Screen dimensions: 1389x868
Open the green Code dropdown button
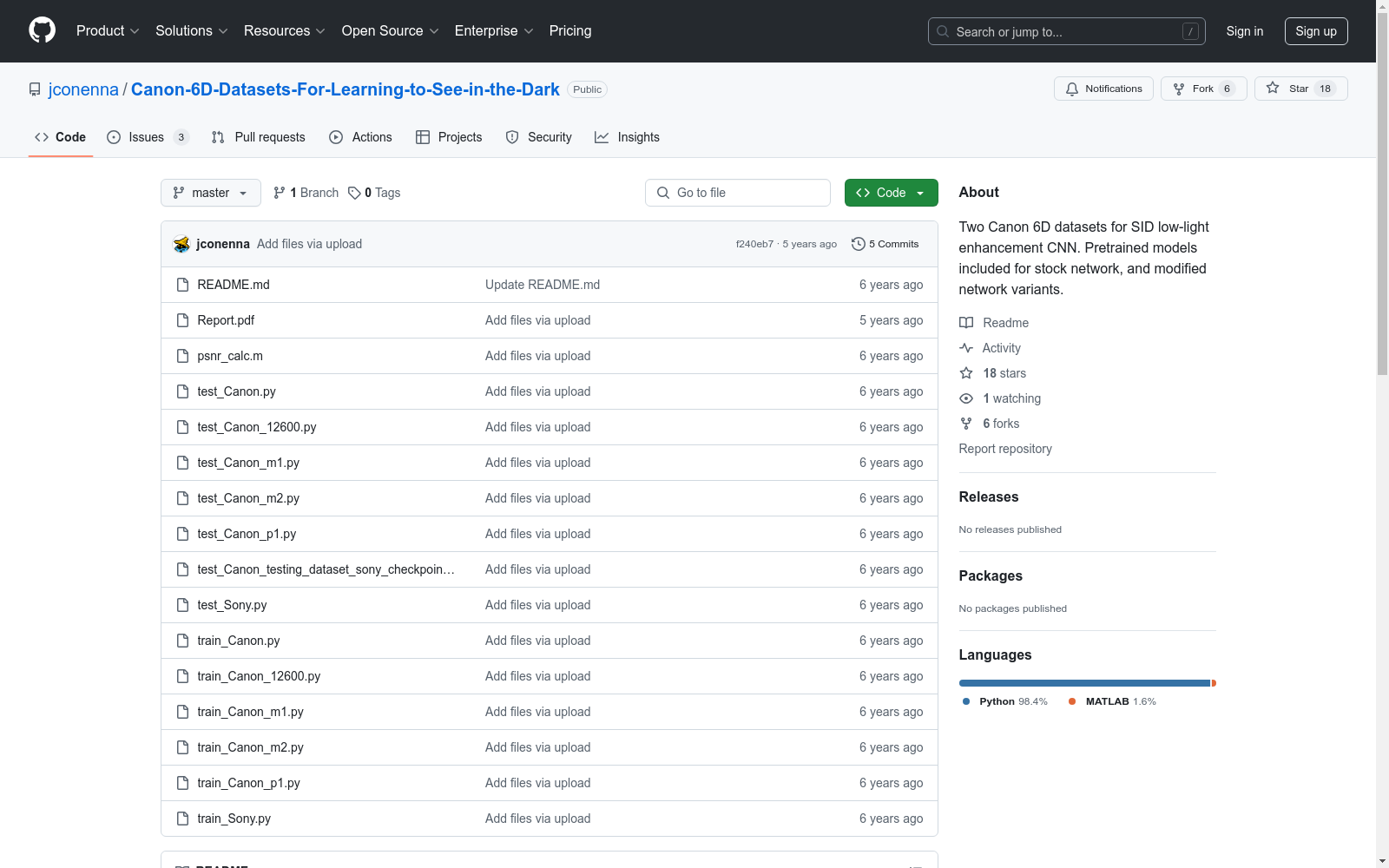pyautogui.click(x=891, y=193)
